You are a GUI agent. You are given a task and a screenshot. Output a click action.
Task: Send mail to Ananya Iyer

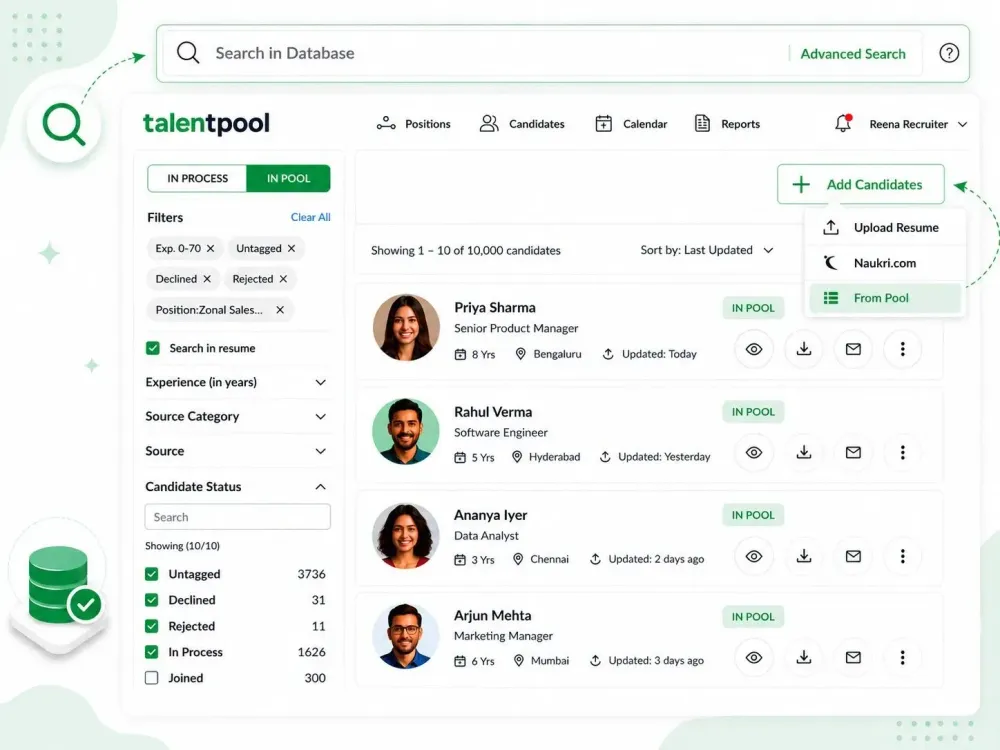coord(853,556)
